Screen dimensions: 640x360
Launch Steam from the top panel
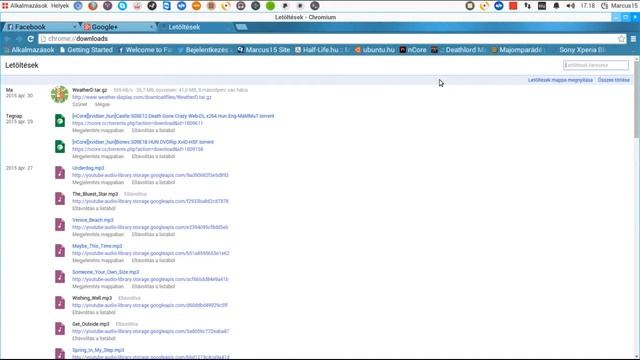point(152,6)
